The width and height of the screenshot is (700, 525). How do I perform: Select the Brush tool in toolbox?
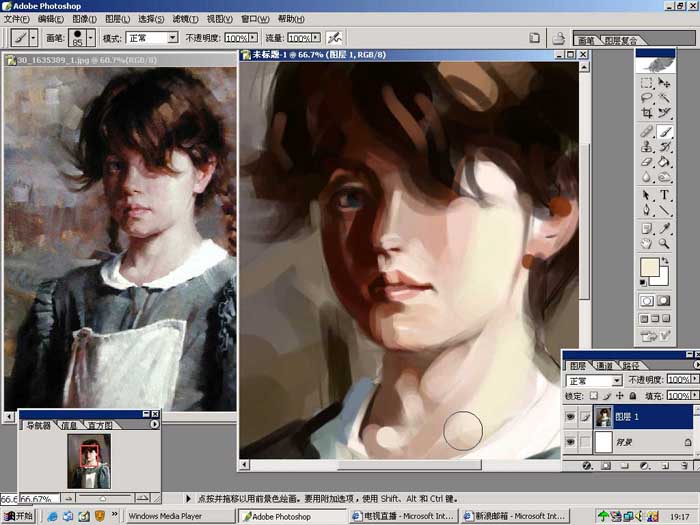point(664,132)
